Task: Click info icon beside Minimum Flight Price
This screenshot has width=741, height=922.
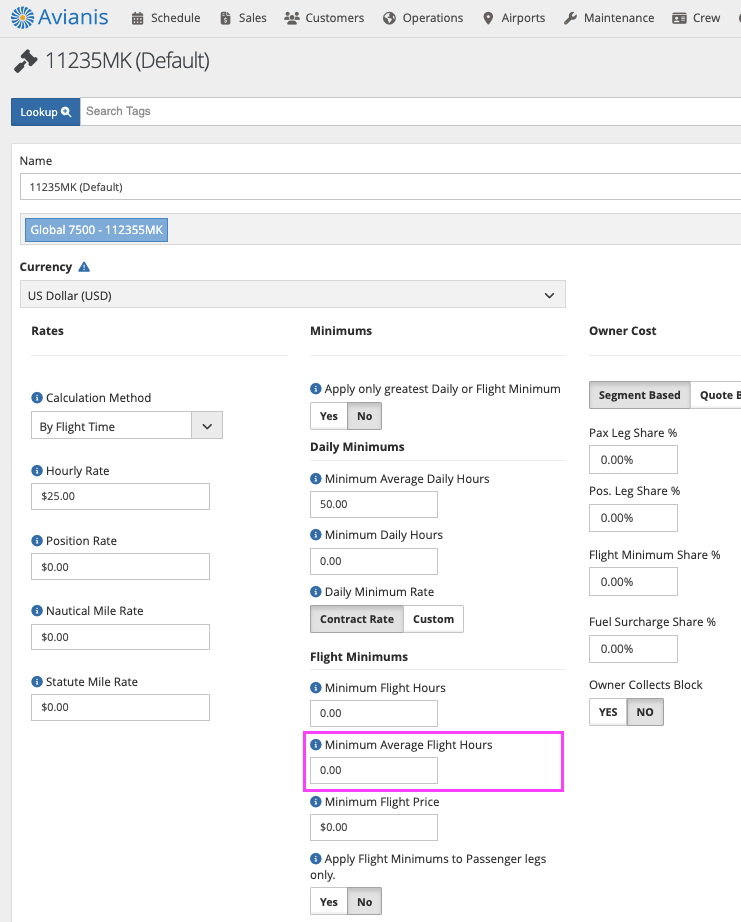Action: (x=316, y=802)
